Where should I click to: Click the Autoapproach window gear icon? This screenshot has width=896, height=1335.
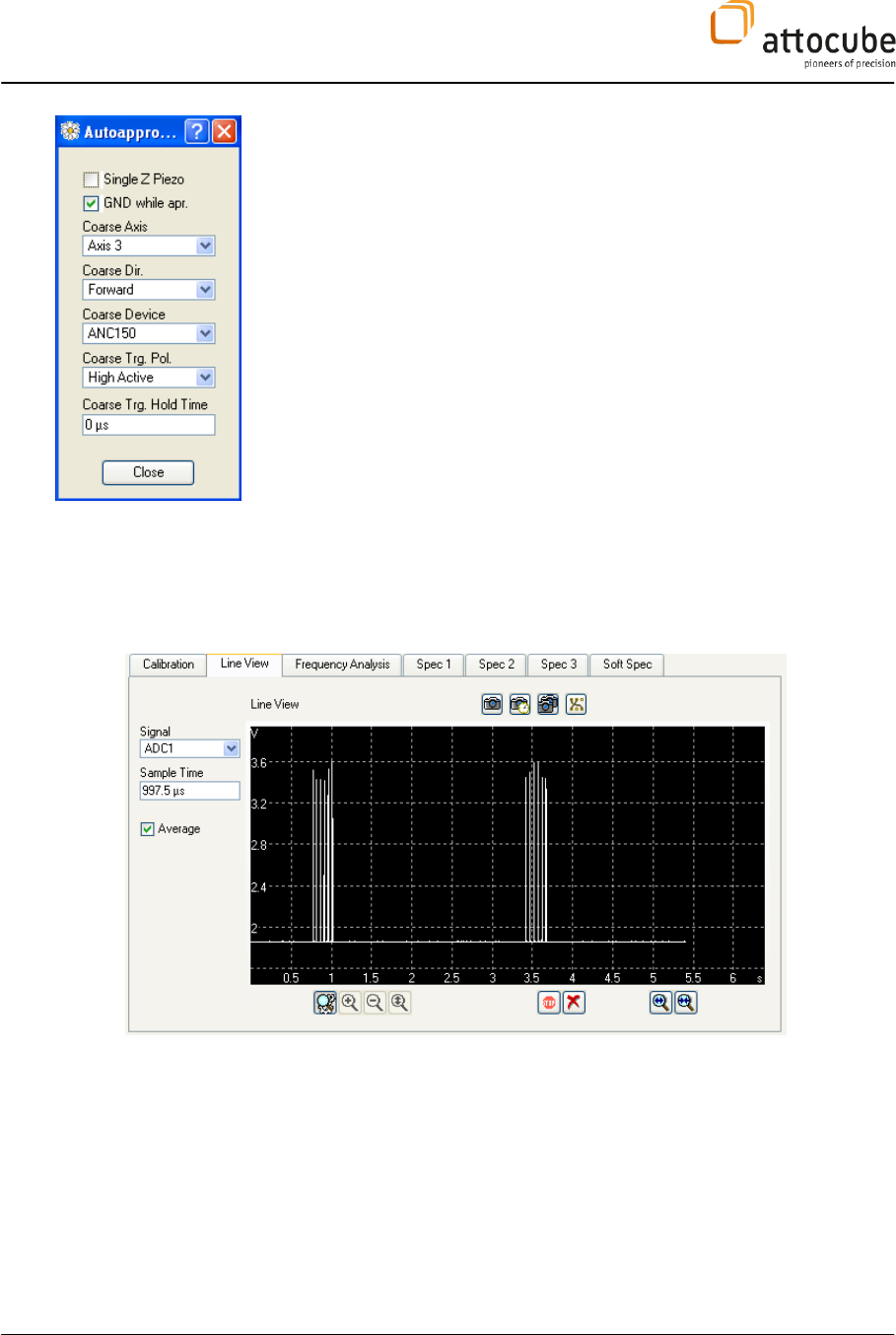[x=70, y=131]
